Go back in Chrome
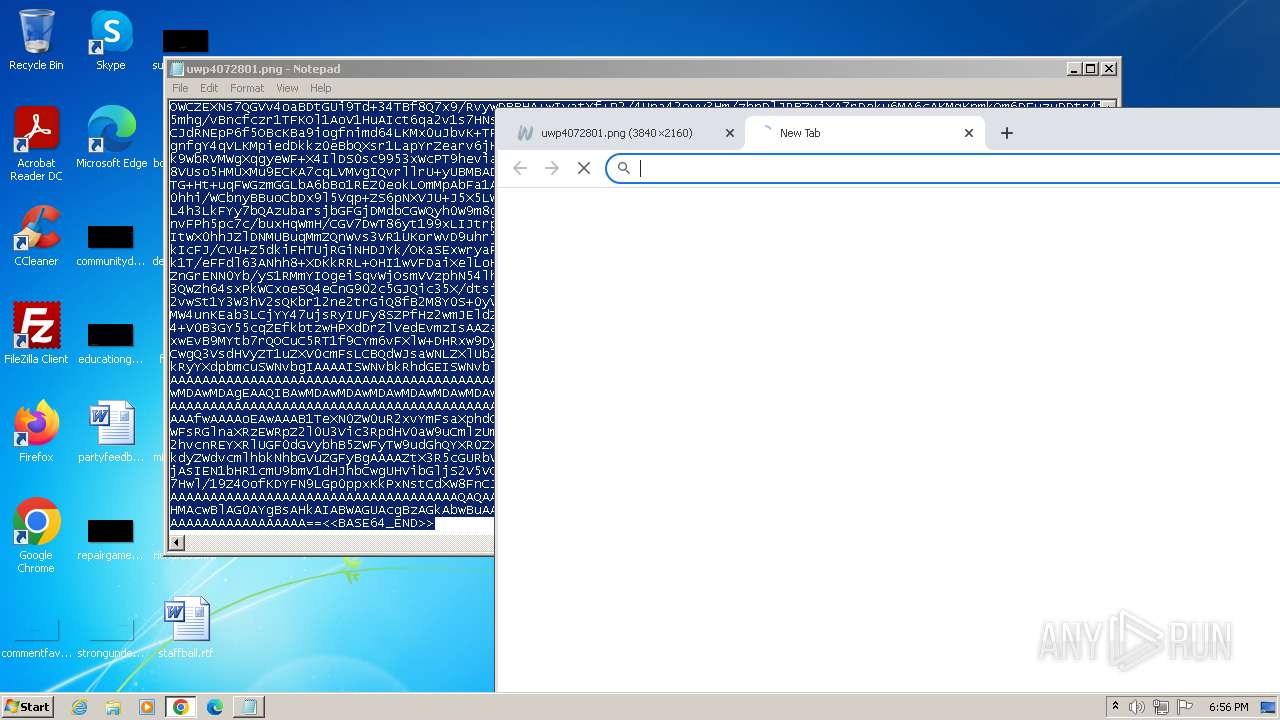 point(520,168)
